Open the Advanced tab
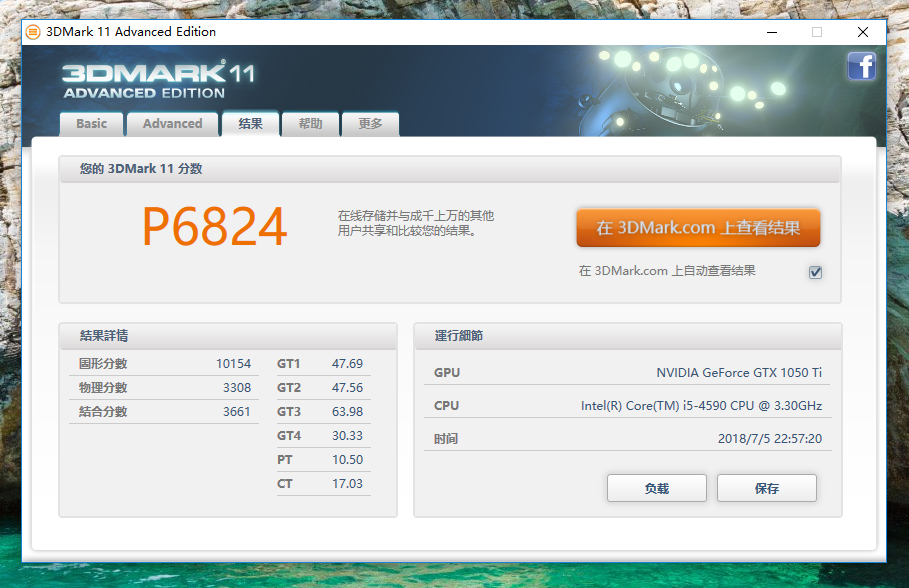 tap(172, 124)
